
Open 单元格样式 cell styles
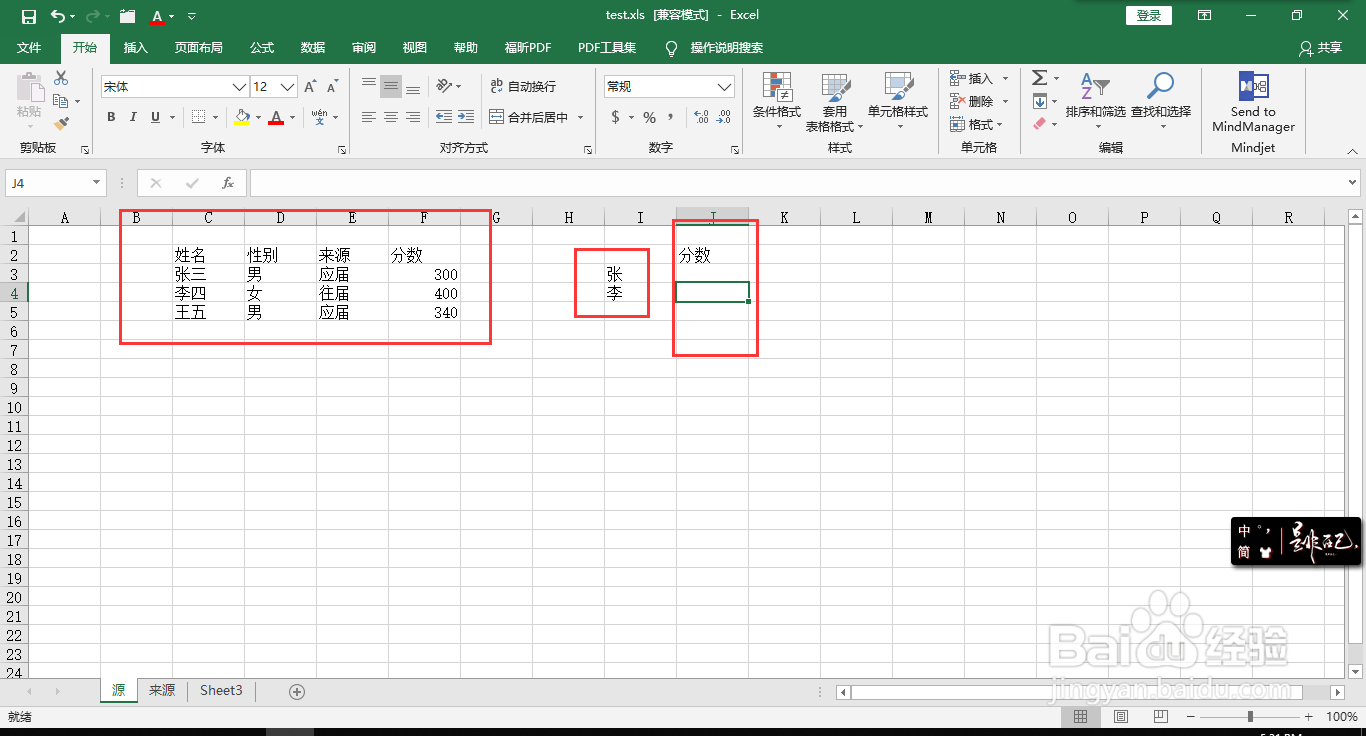click(897, 102)
